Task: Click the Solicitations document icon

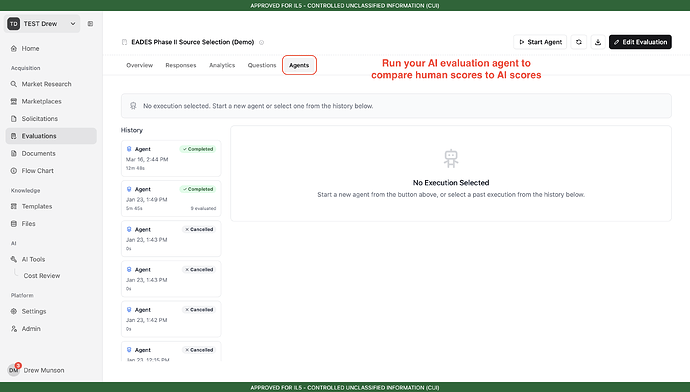Action: (x=14, y=119)
